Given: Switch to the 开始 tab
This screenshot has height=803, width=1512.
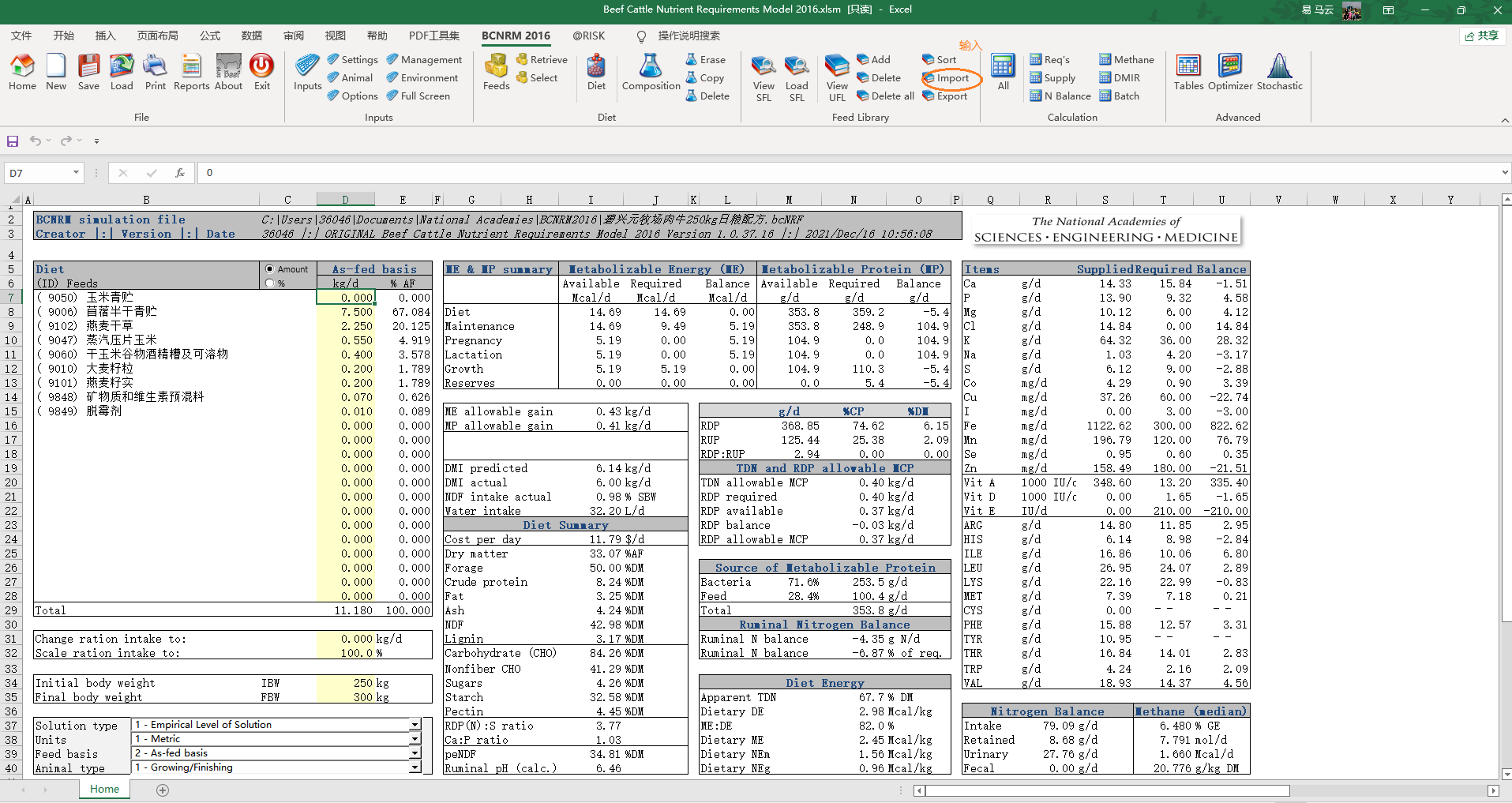Looking at the screenshot, I should click(64, 36).
